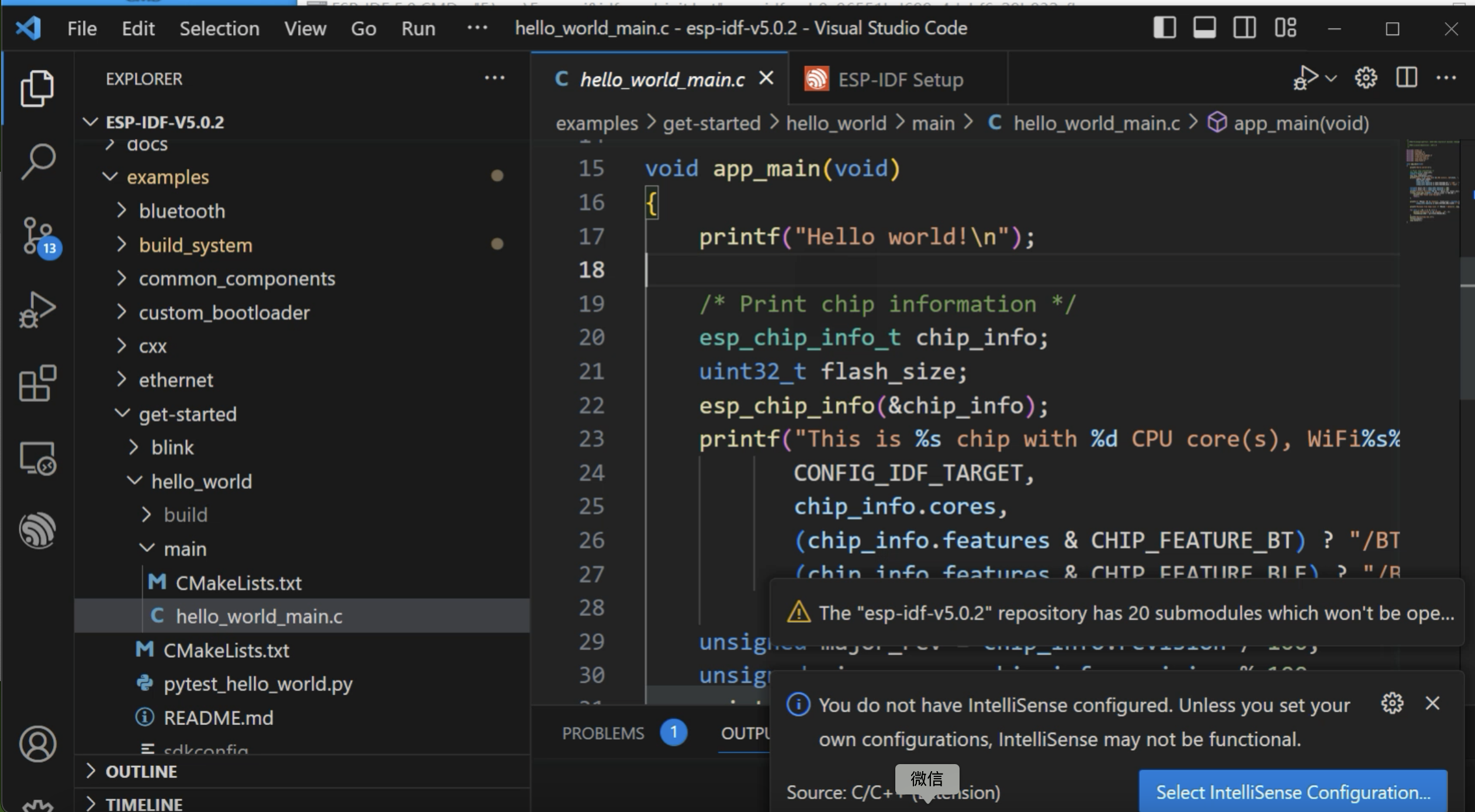Screen dimensions: 1475x812
Task: Open the Edit menu
Action: coord(138,28)
